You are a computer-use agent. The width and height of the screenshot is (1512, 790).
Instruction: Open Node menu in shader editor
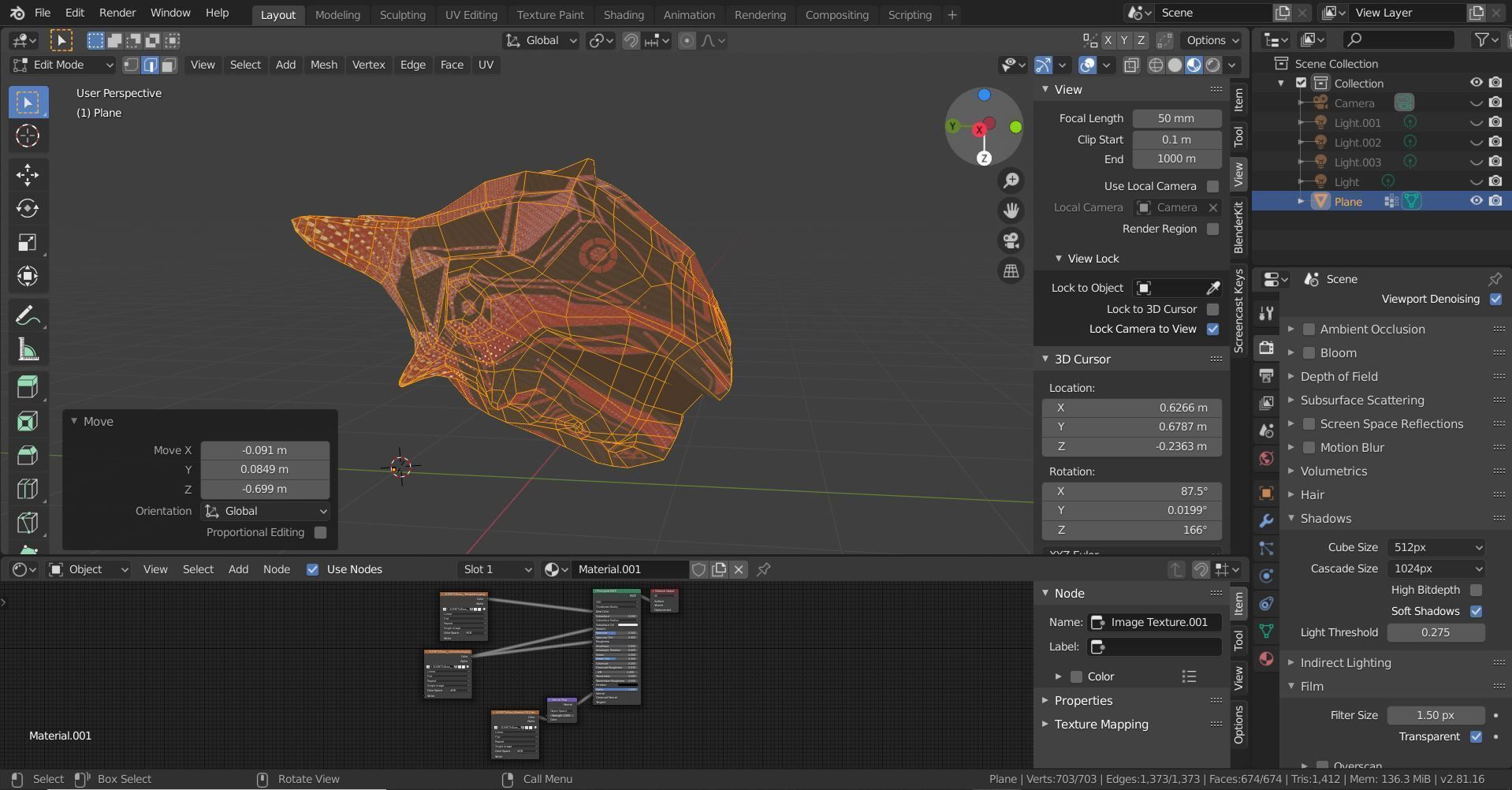[276, 569]
